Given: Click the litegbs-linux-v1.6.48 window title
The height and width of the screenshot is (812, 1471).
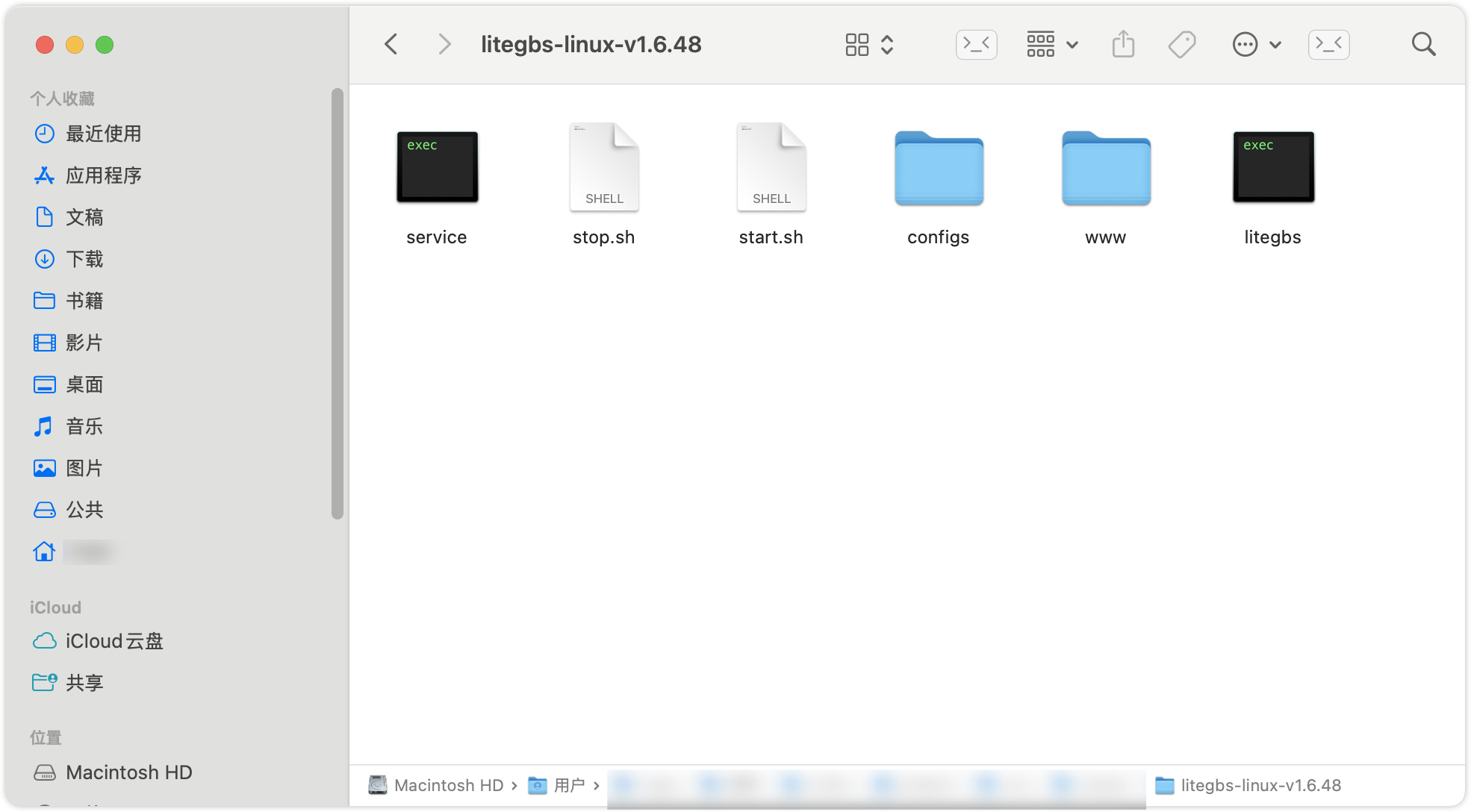Looking at the screenshot, I should pyautogui.click(x=591, y=45).
